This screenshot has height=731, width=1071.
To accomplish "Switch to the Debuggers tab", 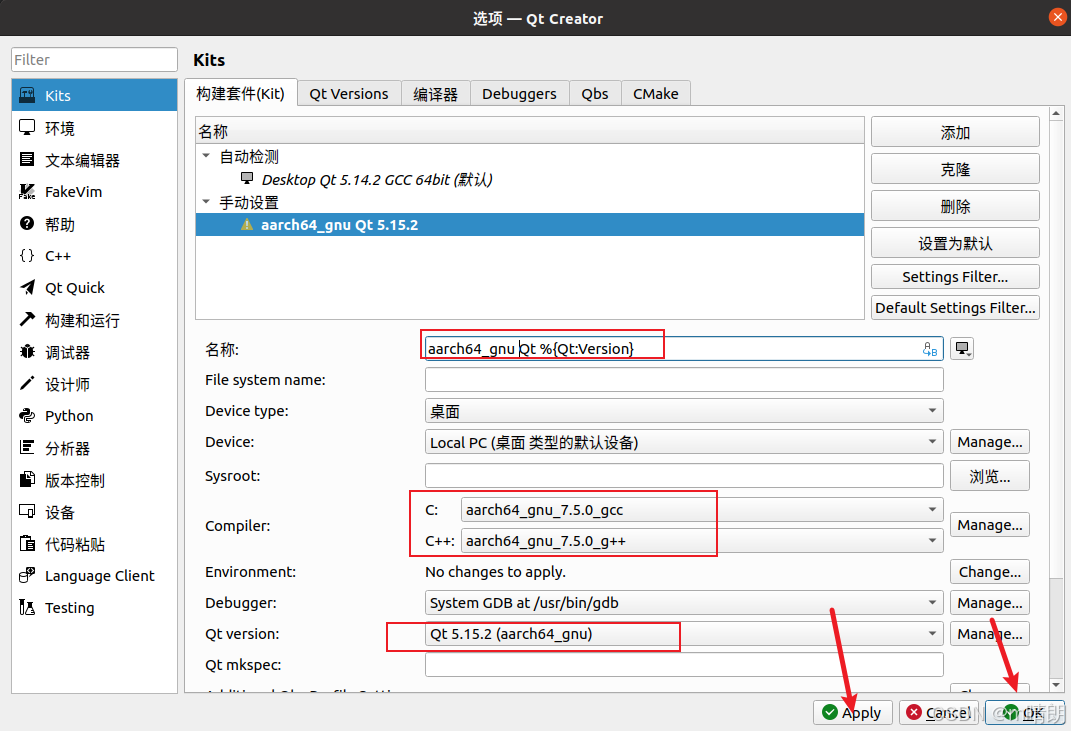I will tap(519, 94).
